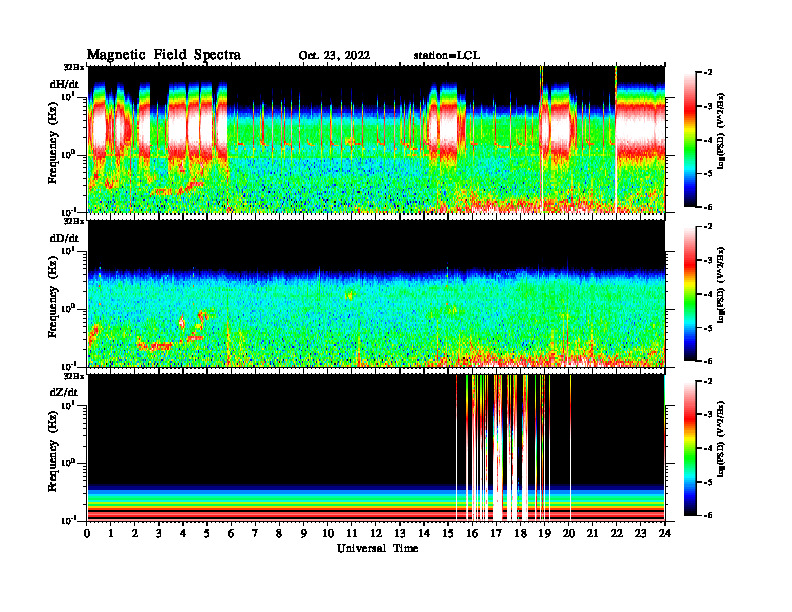Viewport: 792px width, 612px height.
Task: Click hour 13 on the Universal Time axis
Action: [400, 533]
